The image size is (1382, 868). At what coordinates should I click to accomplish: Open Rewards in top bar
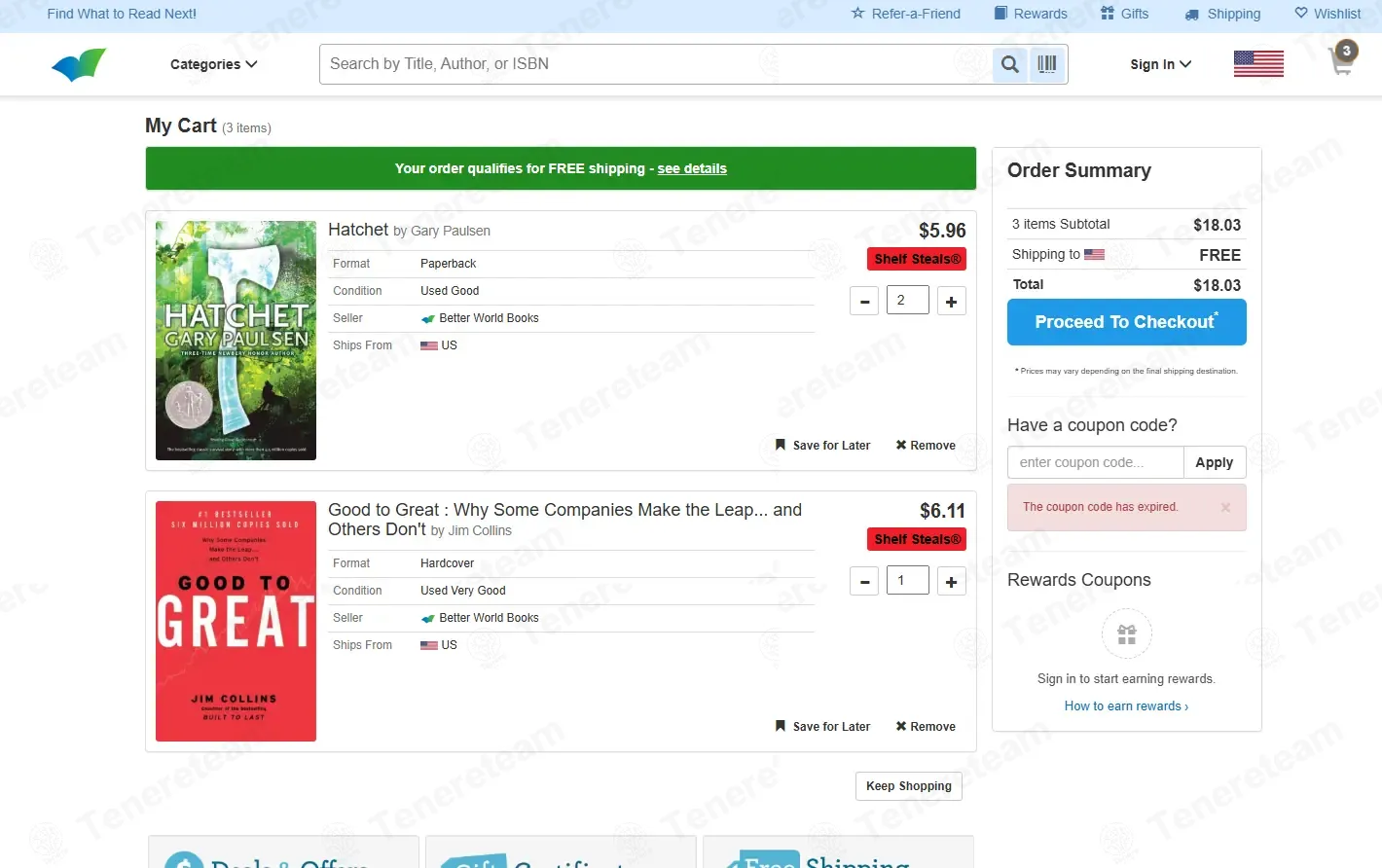1031,14
